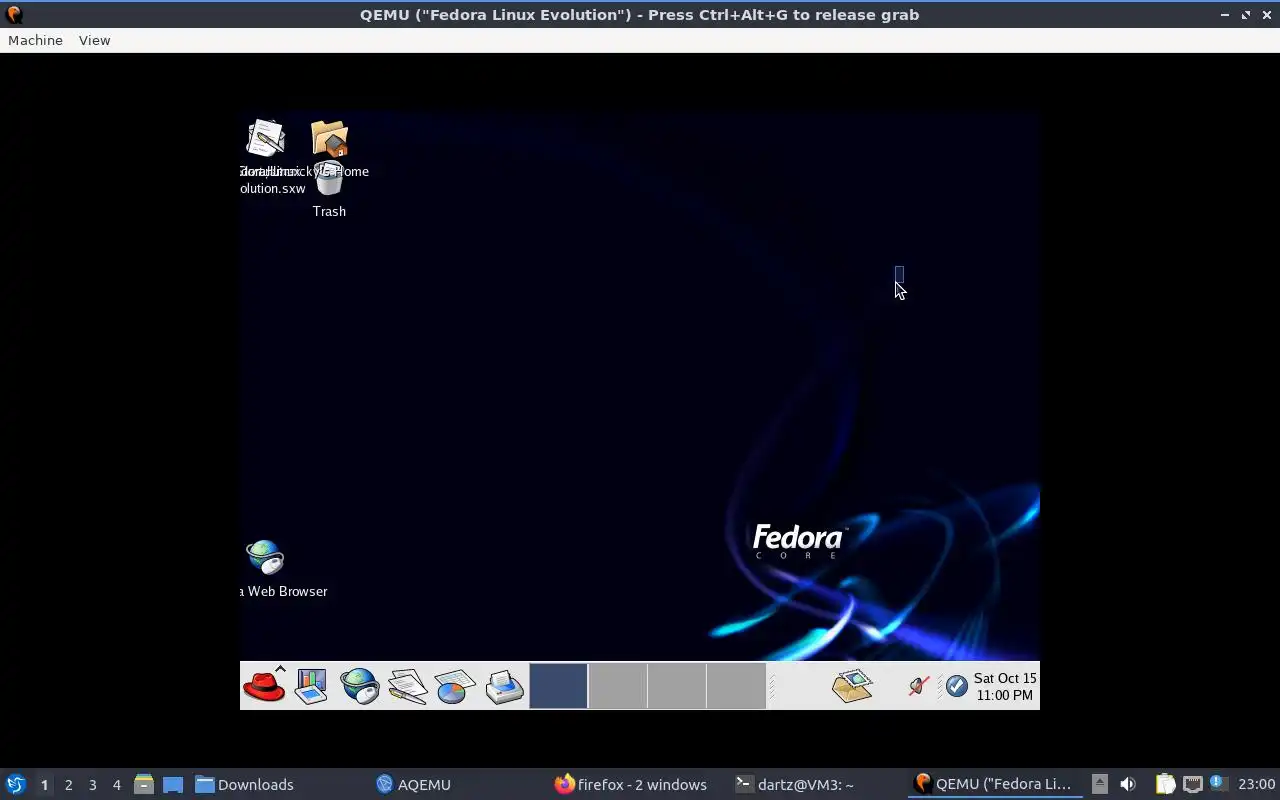Switch to Downloads window in taskbar
Image resolution: width=1280 pixels, height=800 pixels.
(274, 785)
